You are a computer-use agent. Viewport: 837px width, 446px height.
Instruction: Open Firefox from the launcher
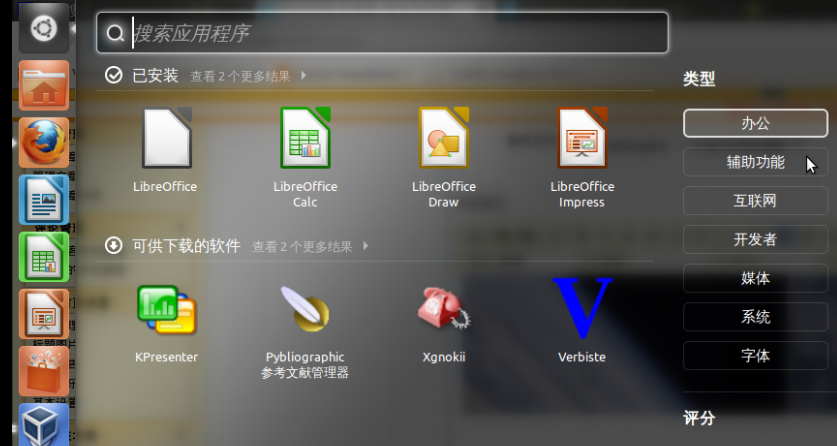[44, 142]
